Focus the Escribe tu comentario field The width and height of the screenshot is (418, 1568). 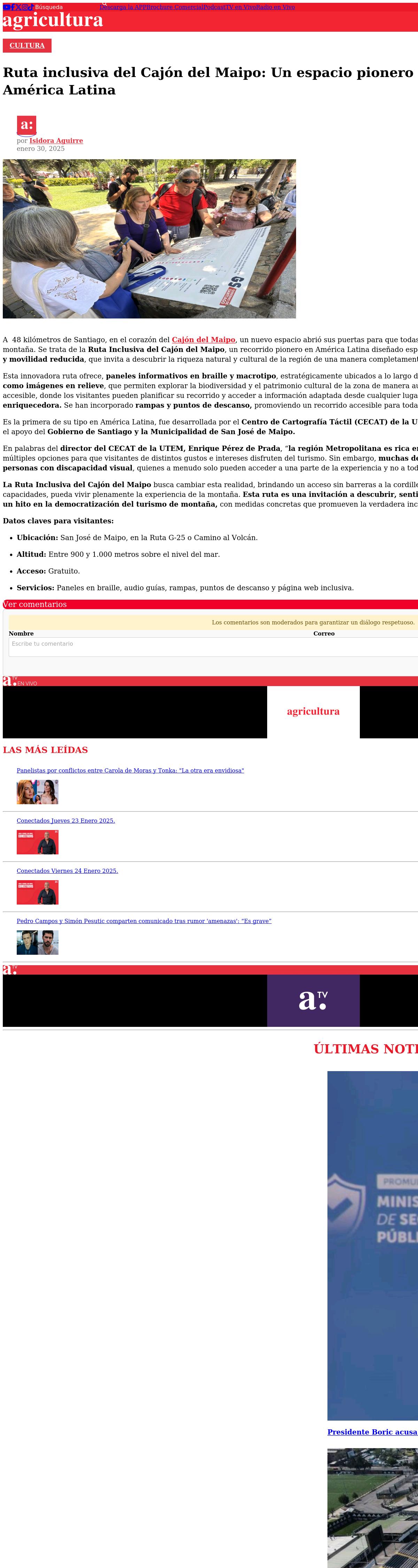tap(213, 647)
